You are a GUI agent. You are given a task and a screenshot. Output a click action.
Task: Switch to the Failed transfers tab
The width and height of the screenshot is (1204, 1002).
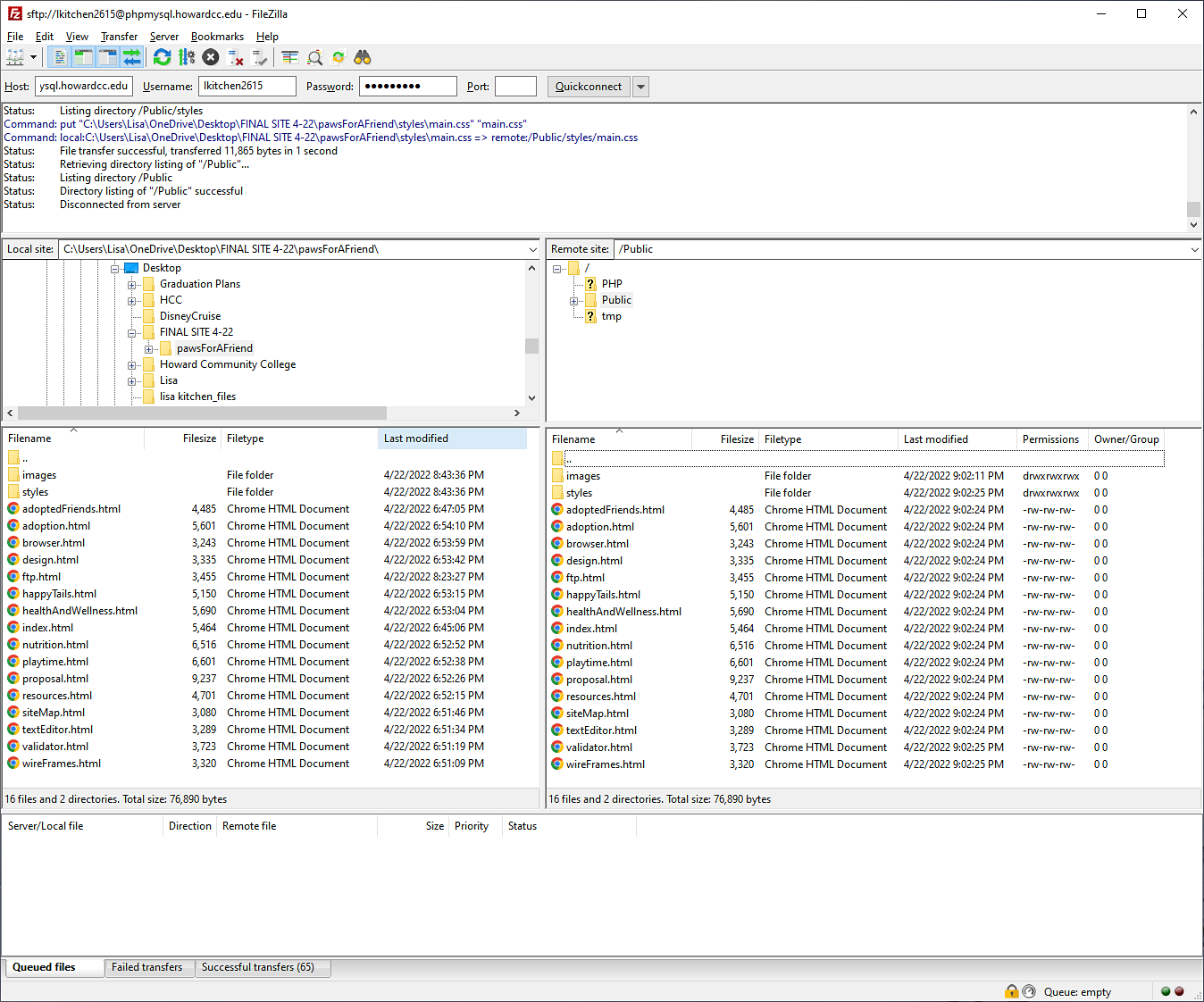148,967
